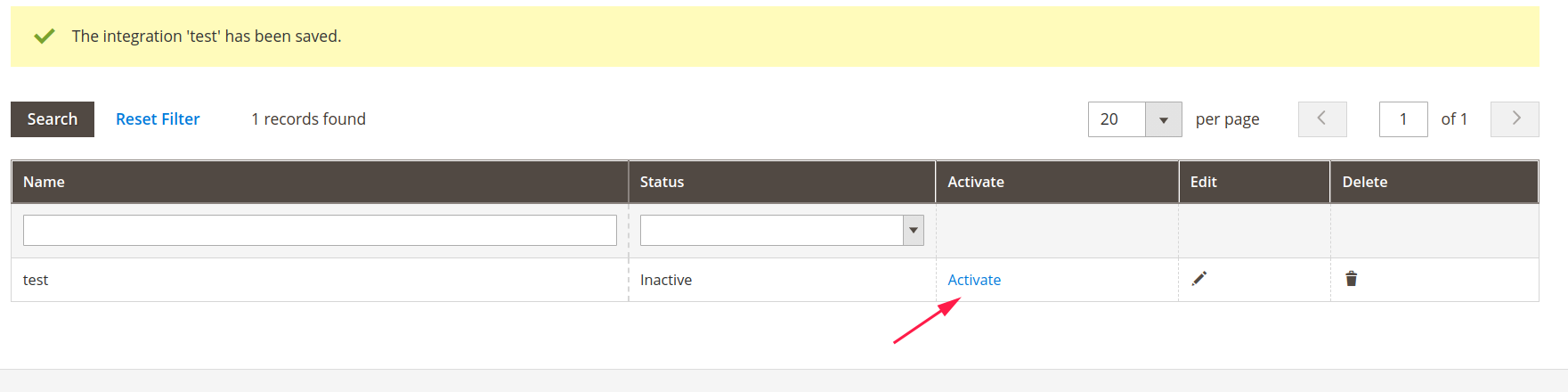Click the green success checkmark icon

click(44, 37)
